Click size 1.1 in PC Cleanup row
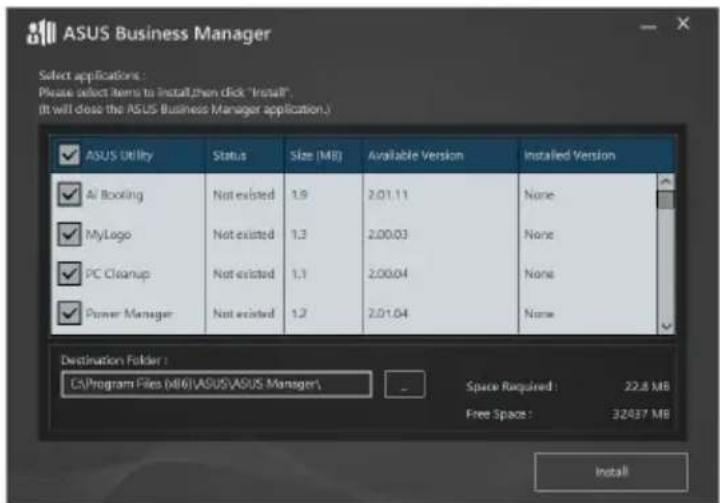The width and height of the screenshot is (720, 503). point(299,274)
